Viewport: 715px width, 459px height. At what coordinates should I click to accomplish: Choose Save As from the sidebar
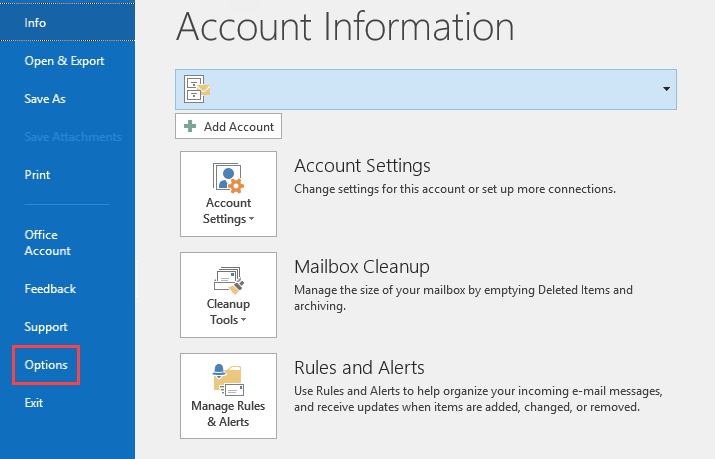(45, 99)
